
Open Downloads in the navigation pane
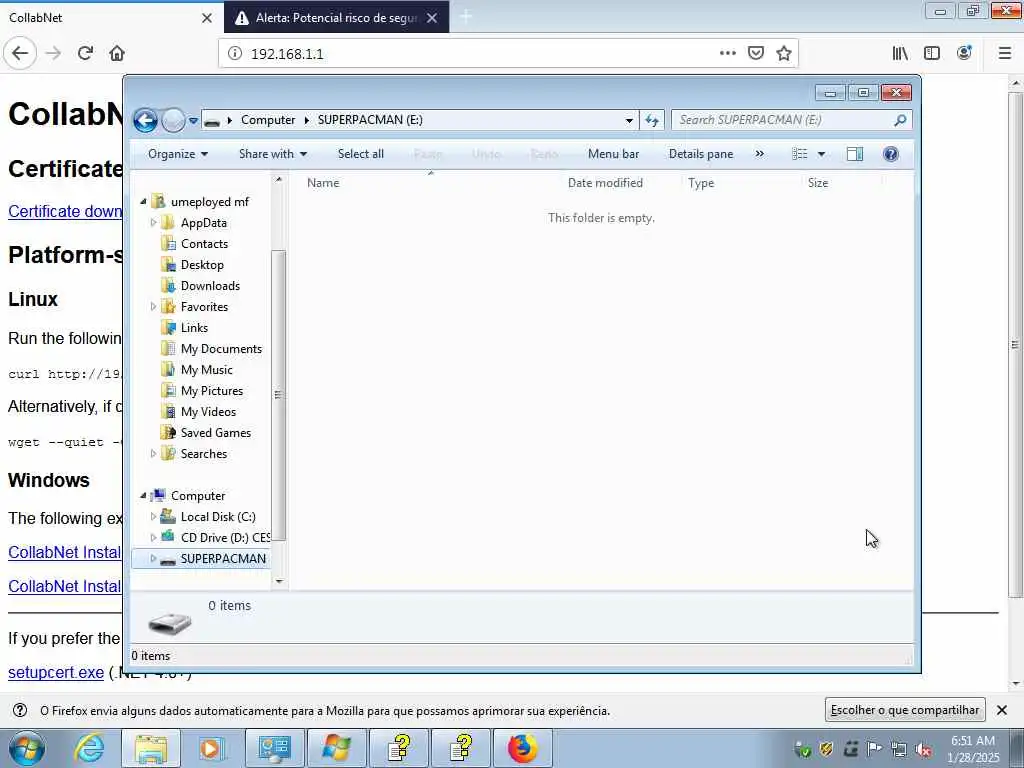coord(210,285)
